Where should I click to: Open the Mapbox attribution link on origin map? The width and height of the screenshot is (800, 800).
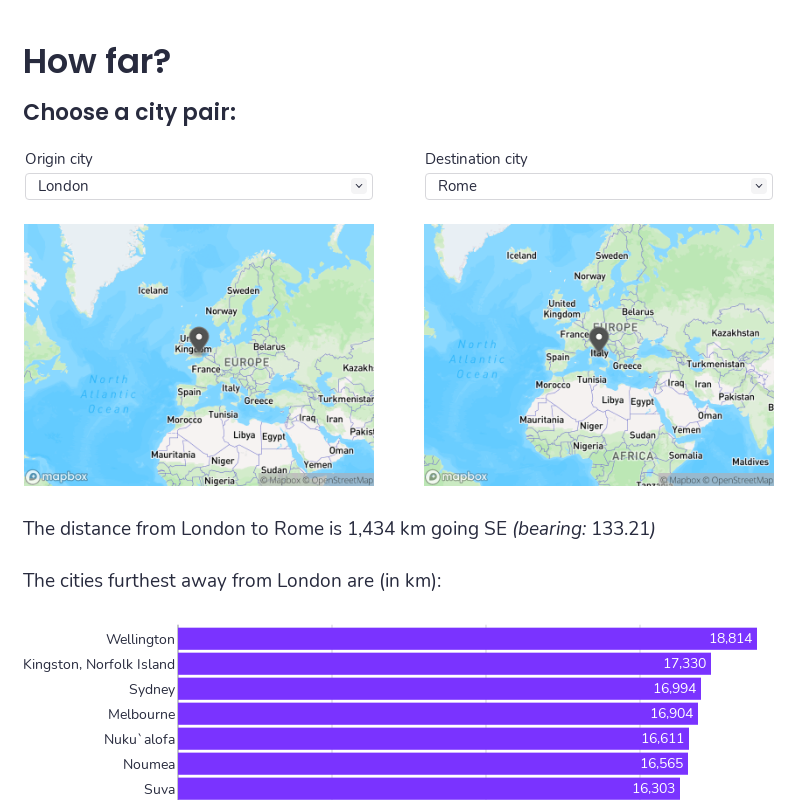(280, 480)
